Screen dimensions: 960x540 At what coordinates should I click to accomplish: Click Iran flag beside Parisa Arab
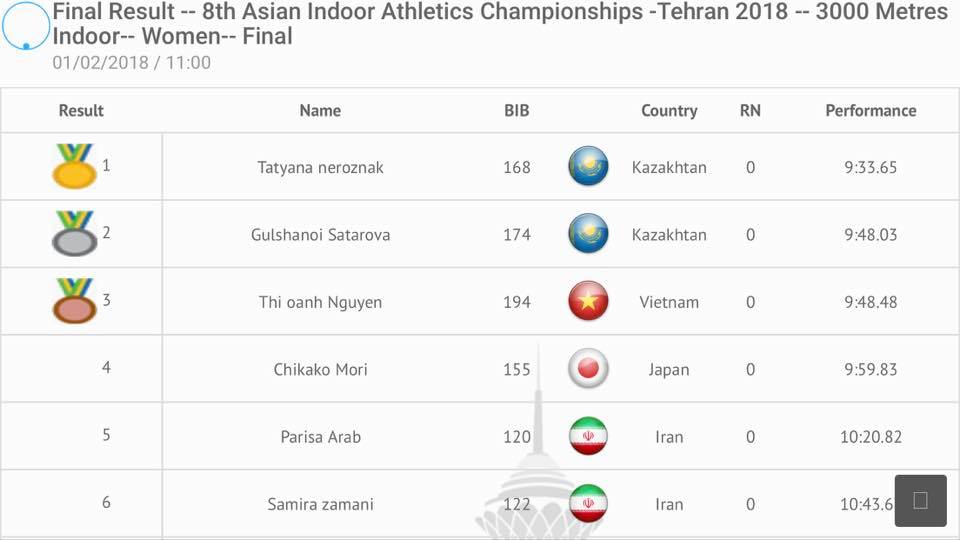click(588, 436)
